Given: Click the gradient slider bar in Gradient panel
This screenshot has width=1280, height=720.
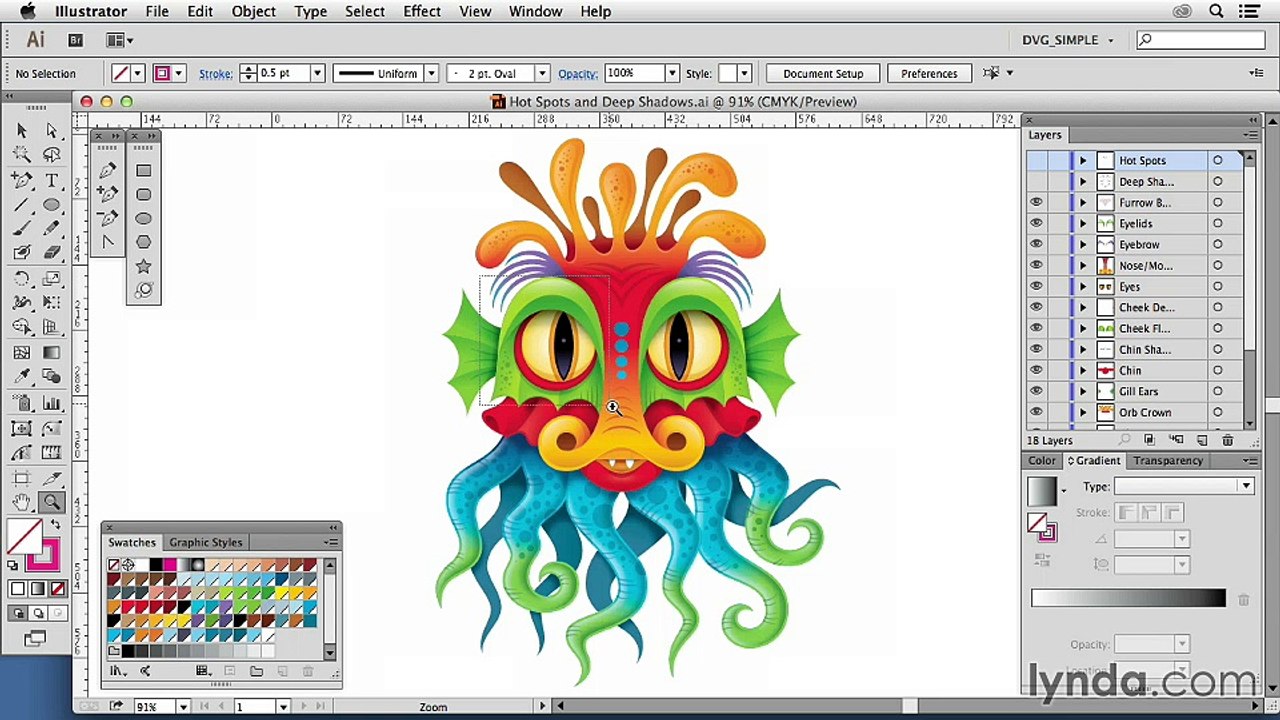Looking at the screenshot, I should click(x=1128, y=598).
